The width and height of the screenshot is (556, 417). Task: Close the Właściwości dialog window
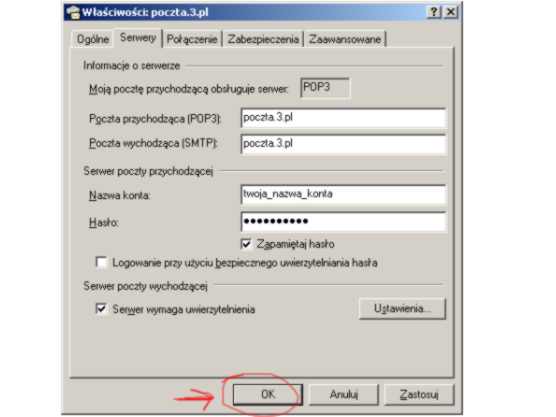(450, 12)
